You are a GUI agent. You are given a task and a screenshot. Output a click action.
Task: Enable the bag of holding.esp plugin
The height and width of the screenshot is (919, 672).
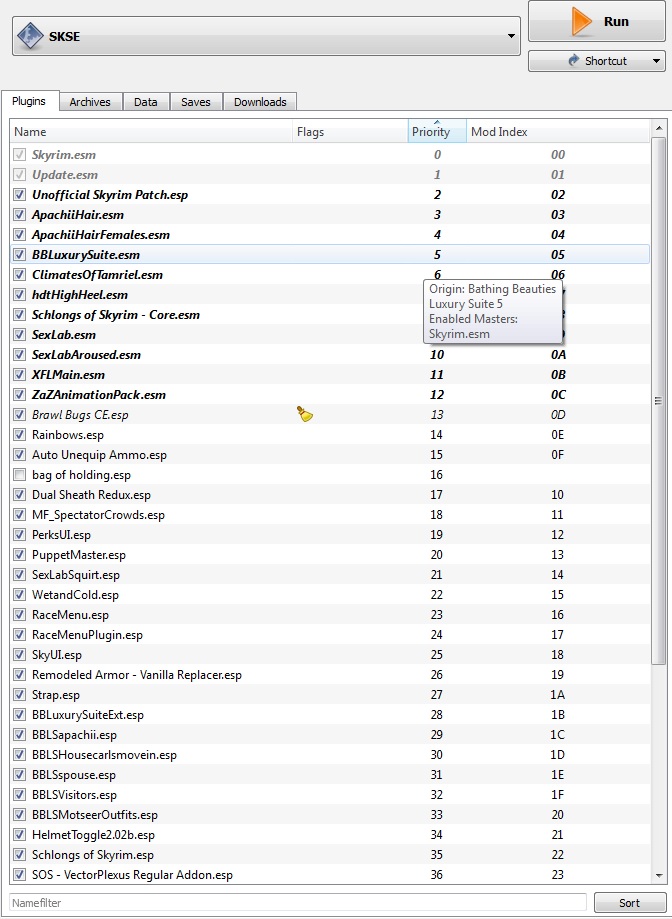pyautogui.click(x=20, y=475)
